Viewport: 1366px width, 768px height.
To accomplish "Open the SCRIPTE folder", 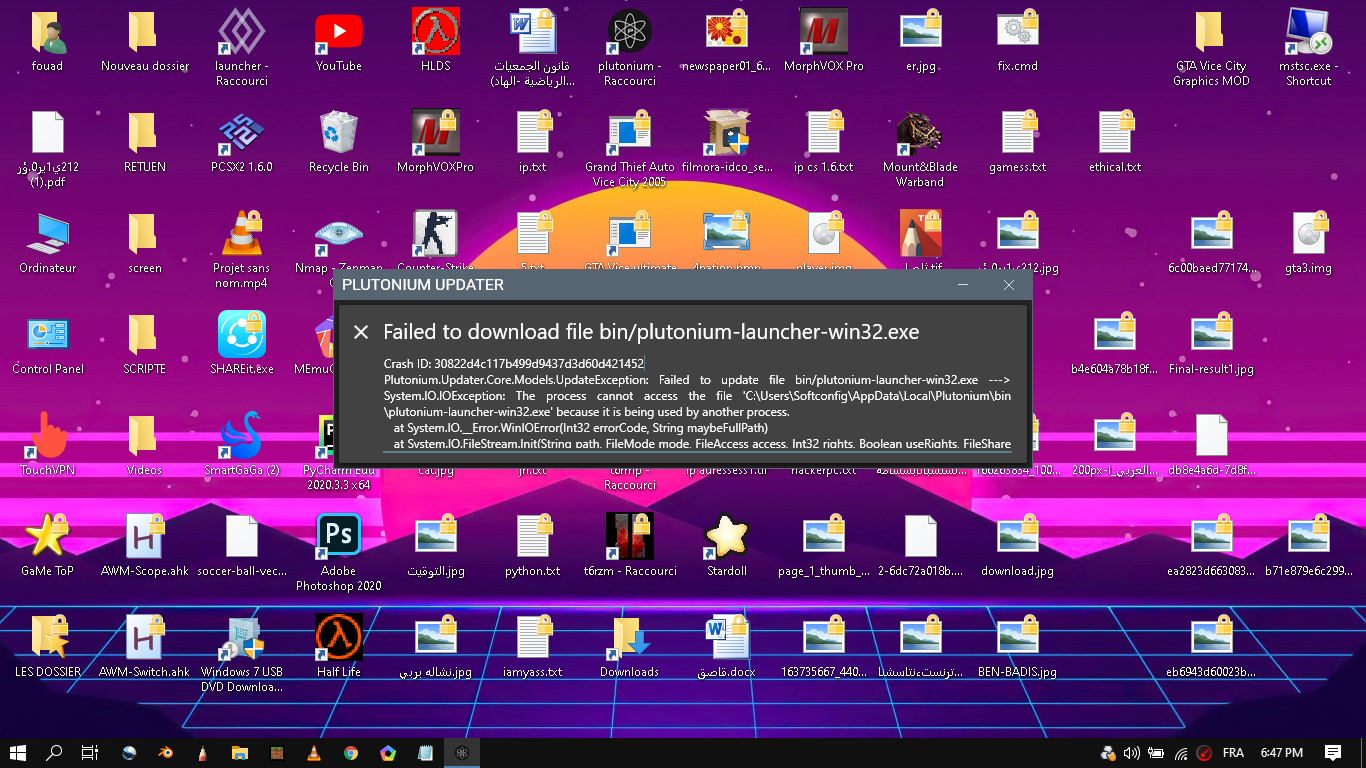I will (144, 344).
